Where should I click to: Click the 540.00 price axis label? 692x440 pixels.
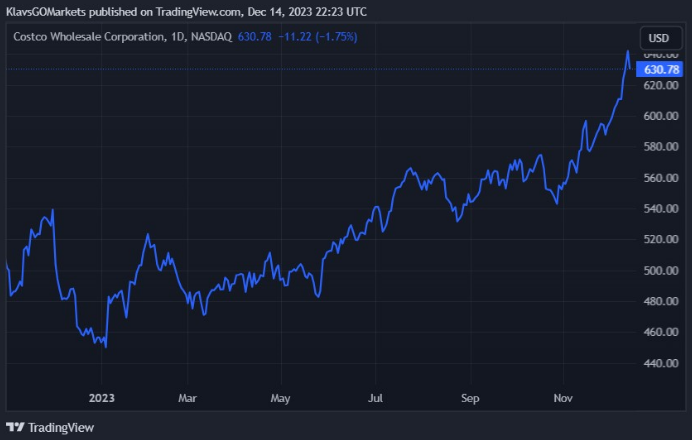click(661, 208)
